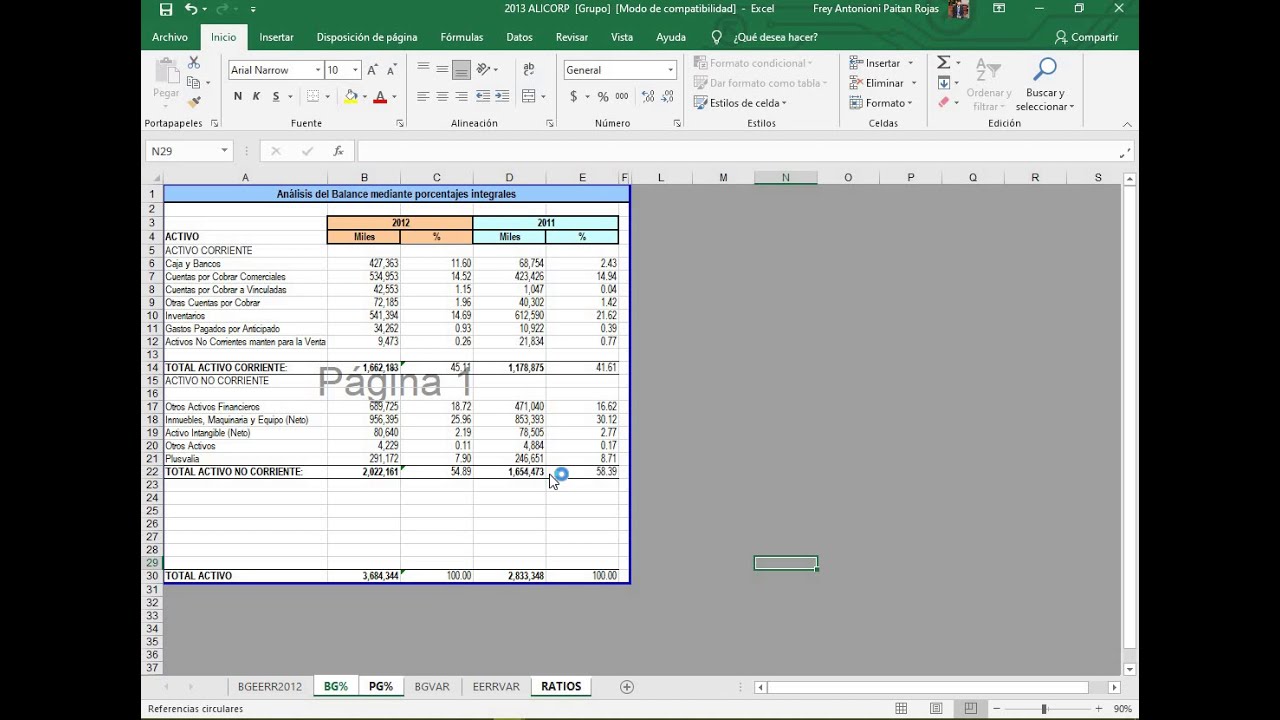Decrease font size with the small A icon
Image resolution: width=1280 pixels, height=720 pixels.
coord(391,70)
